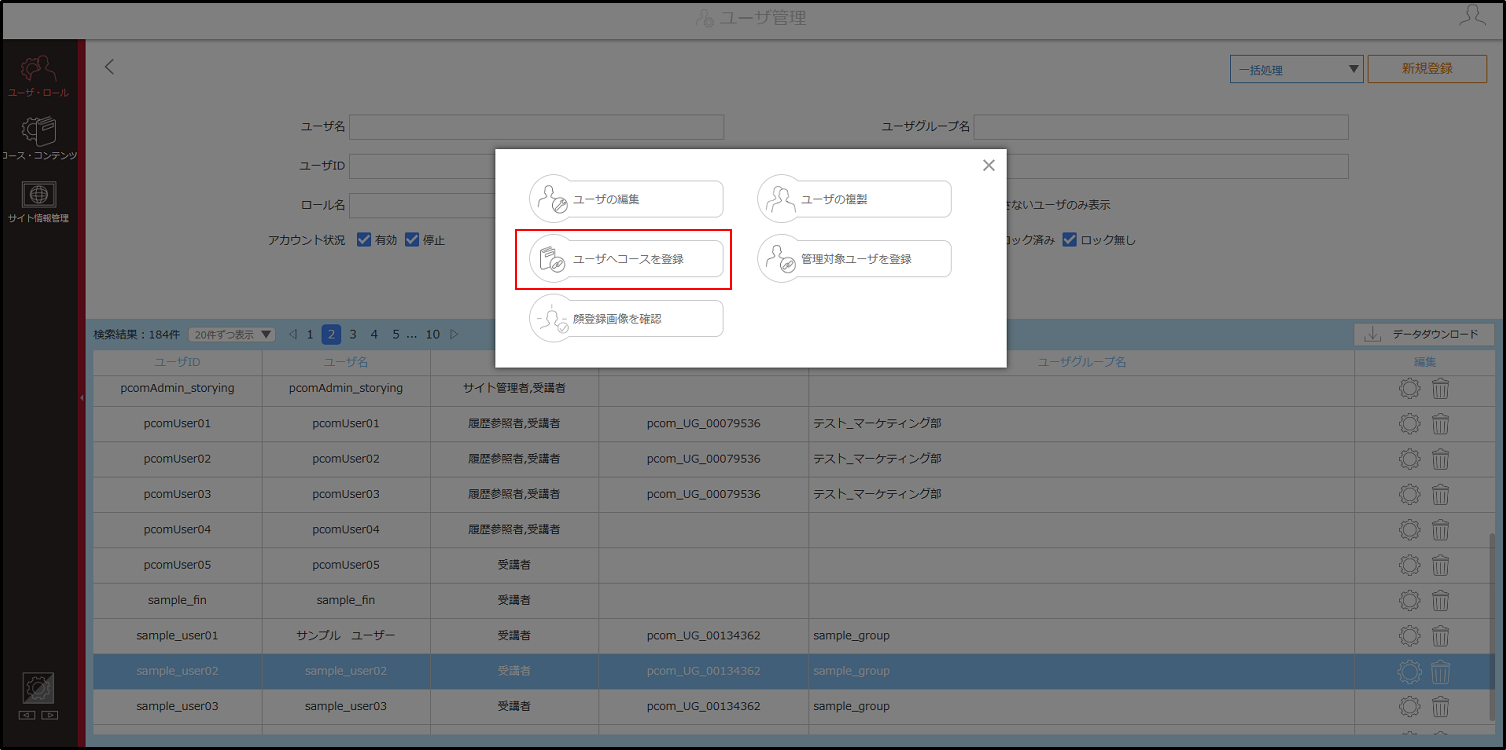Toggle the 停止 account status checkbox

pyautogui.click(x=412, y=240)
